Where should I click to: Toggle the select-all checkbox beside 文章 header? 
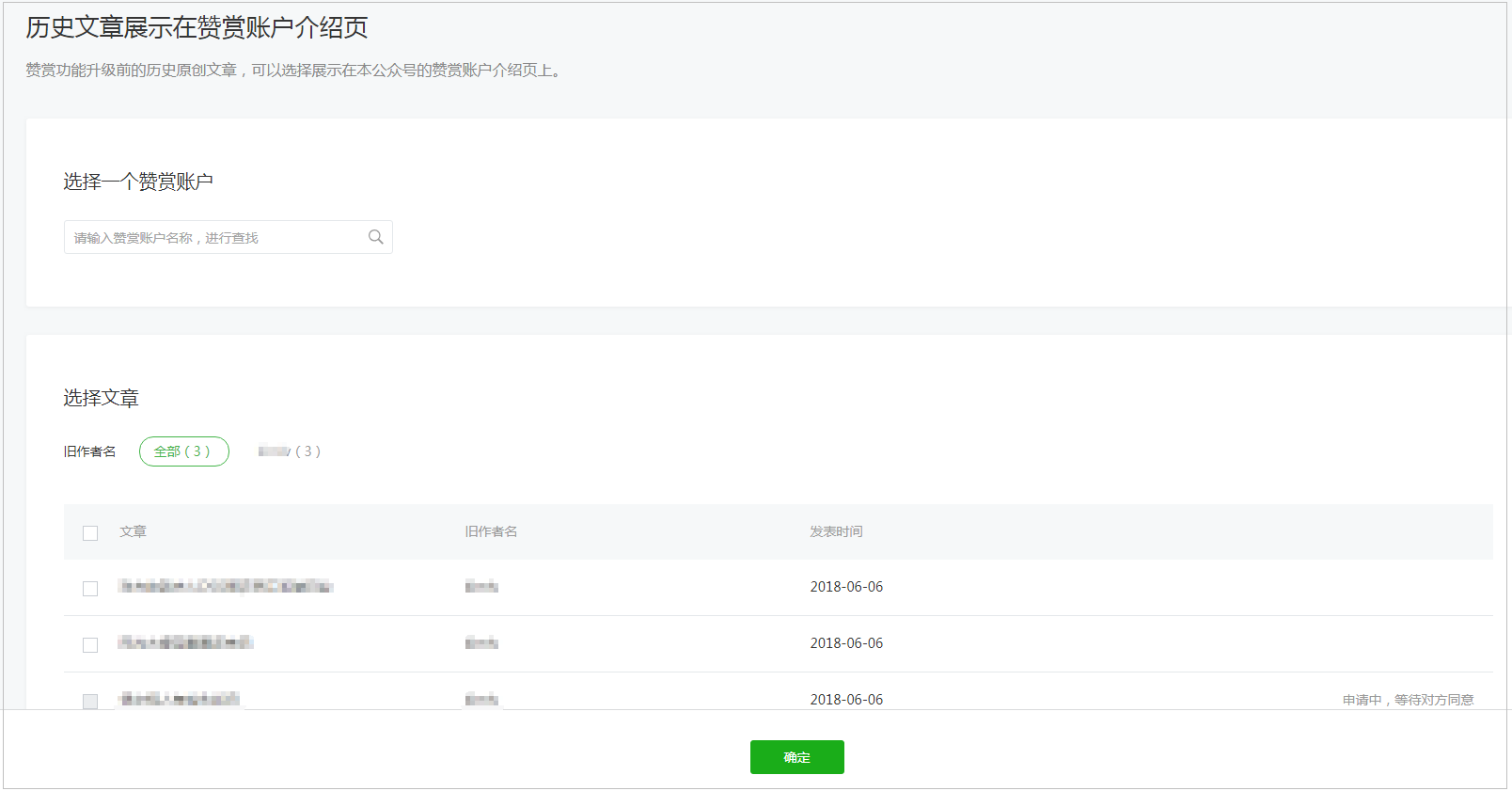coord(90,533)
